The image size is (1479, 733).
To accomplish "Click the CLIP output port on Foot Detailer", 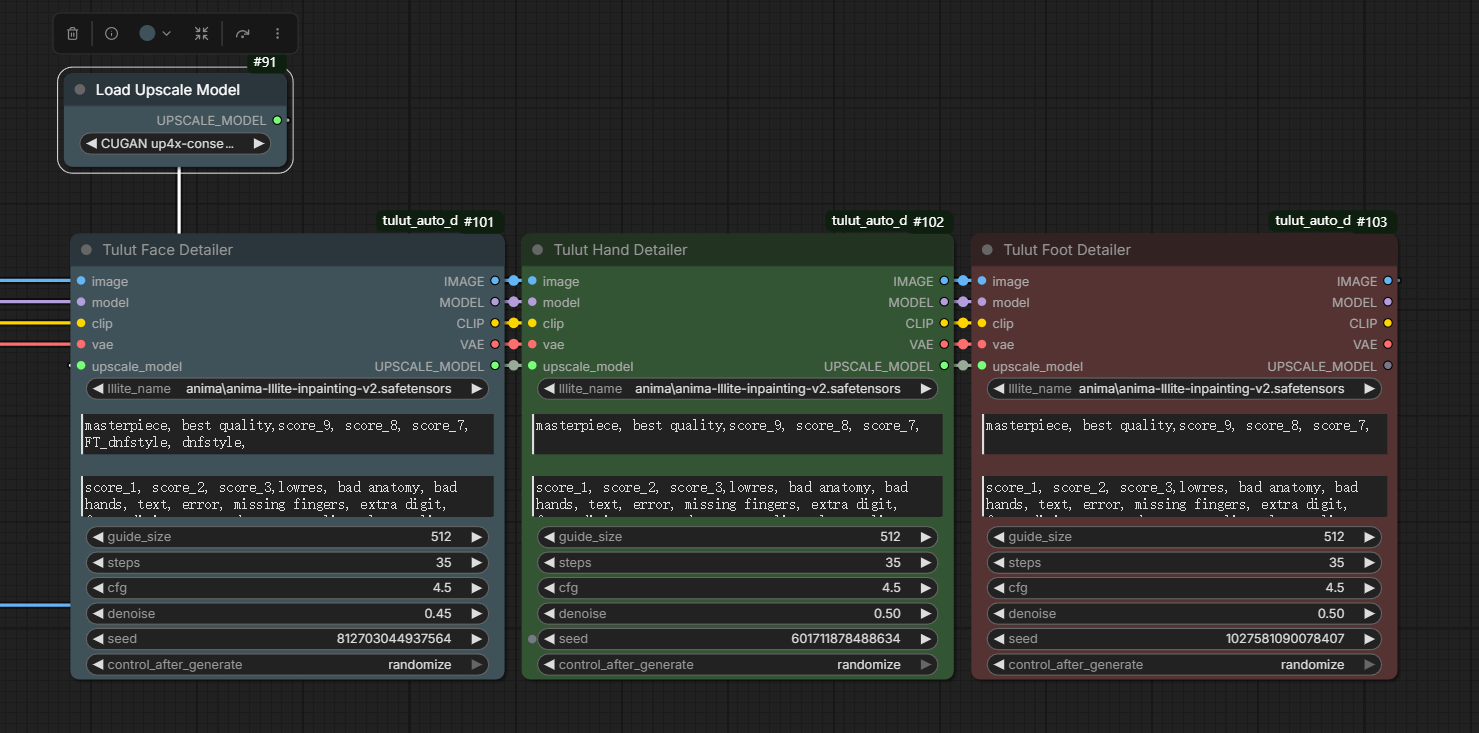I will tap(1388, 323).
